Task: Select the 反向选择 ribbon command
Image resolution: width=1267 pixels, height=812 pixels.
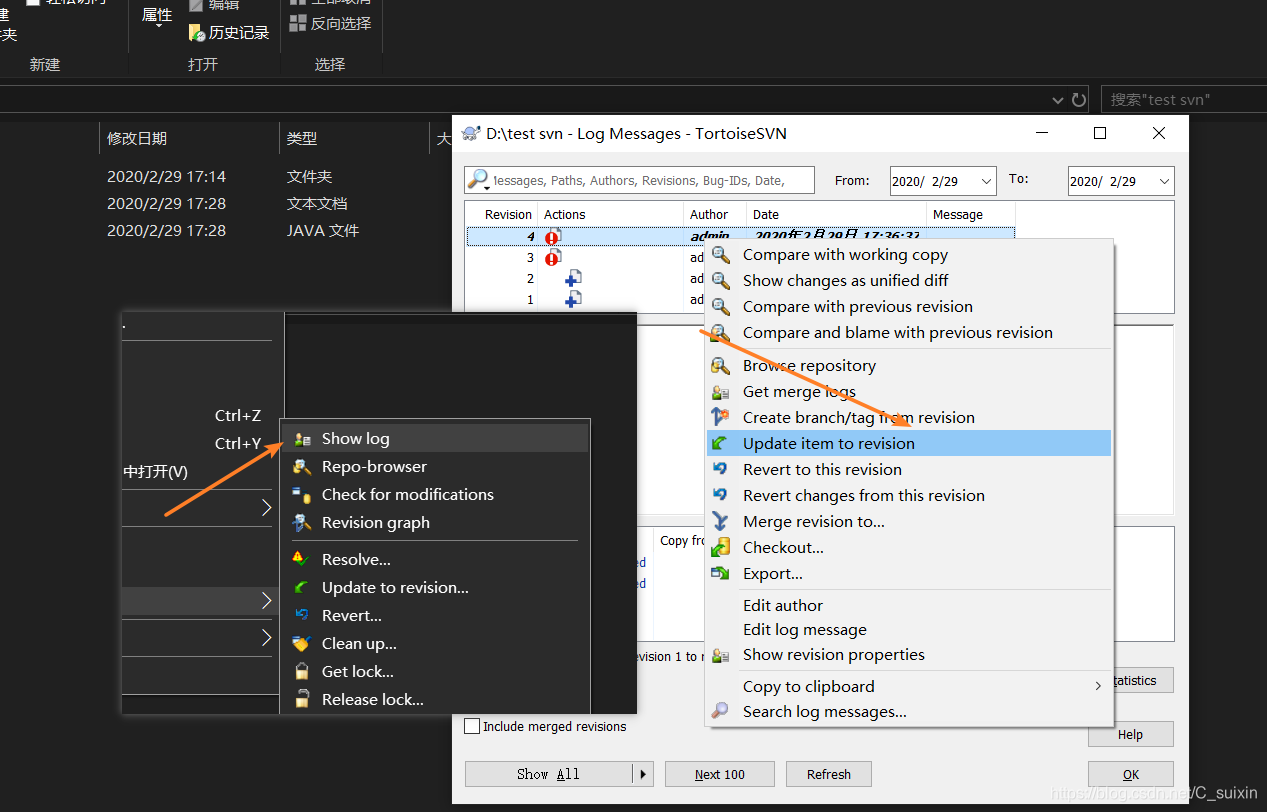Action: pos(330,23)
